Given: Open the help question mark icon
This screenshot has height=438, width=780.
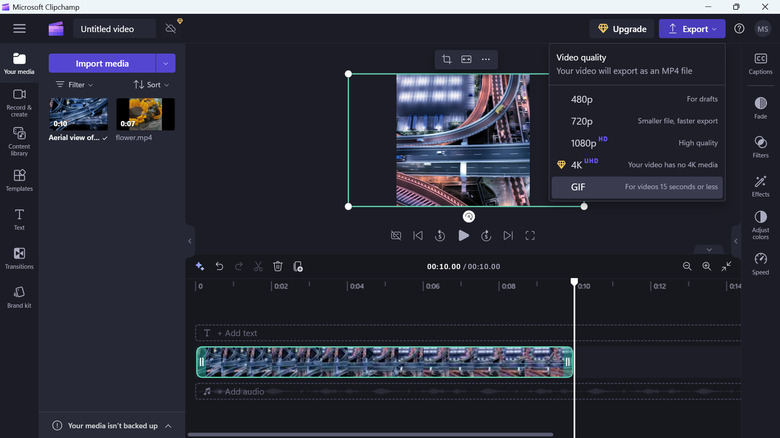Looking at the screenshot, I should [739, 29].
